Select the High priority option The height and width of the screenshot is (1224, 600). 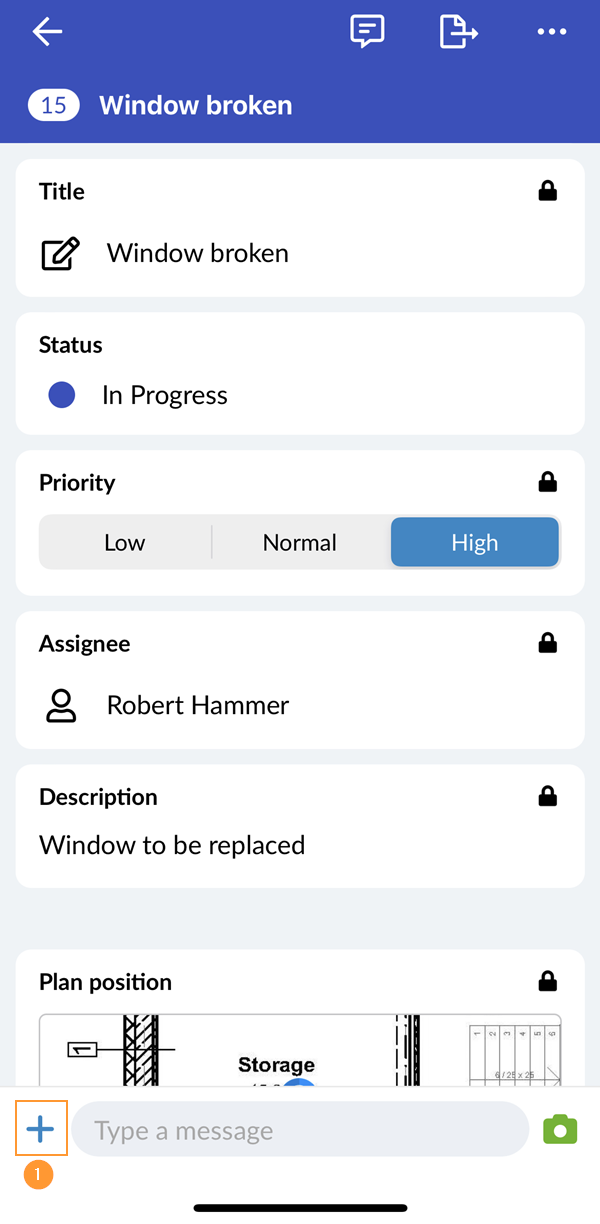coord(474,543)
